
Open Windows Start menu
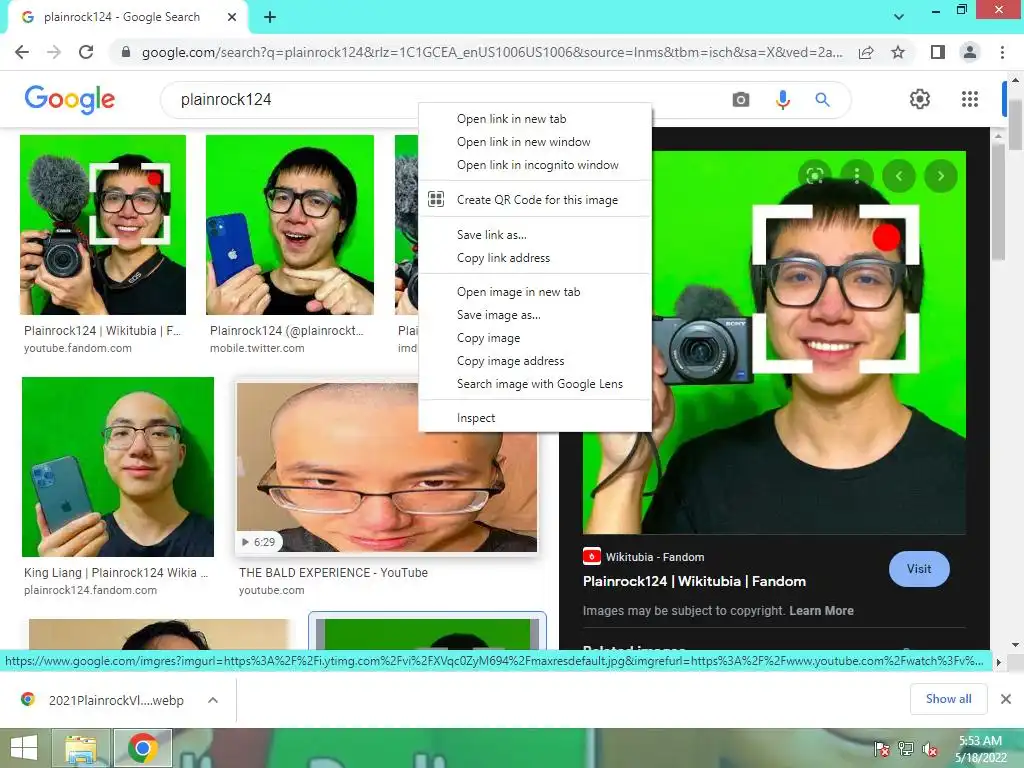[24, 748]
